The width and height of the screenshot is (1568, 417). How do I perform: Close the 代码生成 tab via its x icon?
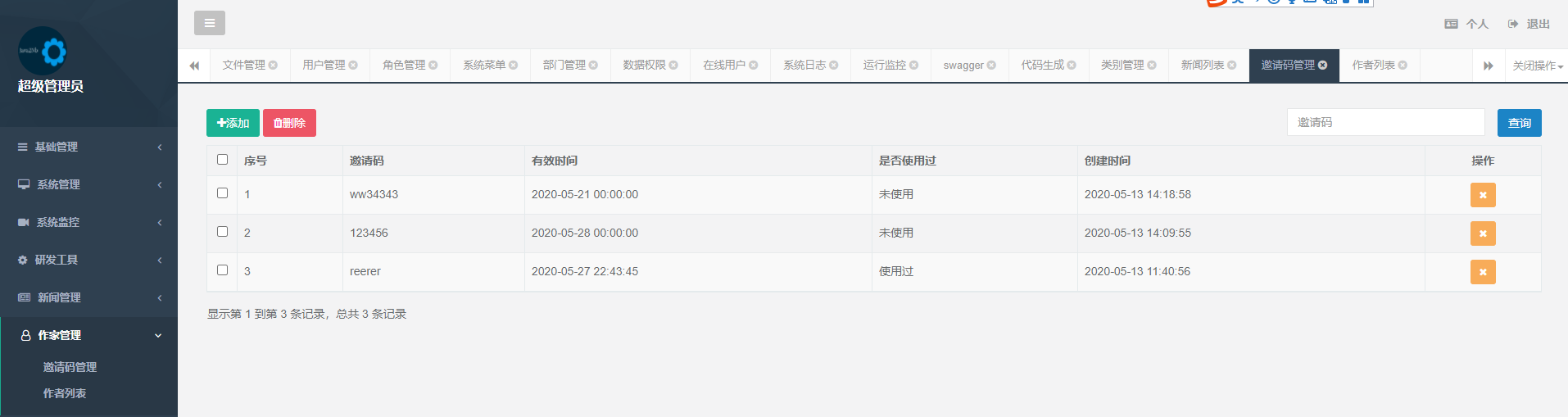click(x=1072, y=66)
